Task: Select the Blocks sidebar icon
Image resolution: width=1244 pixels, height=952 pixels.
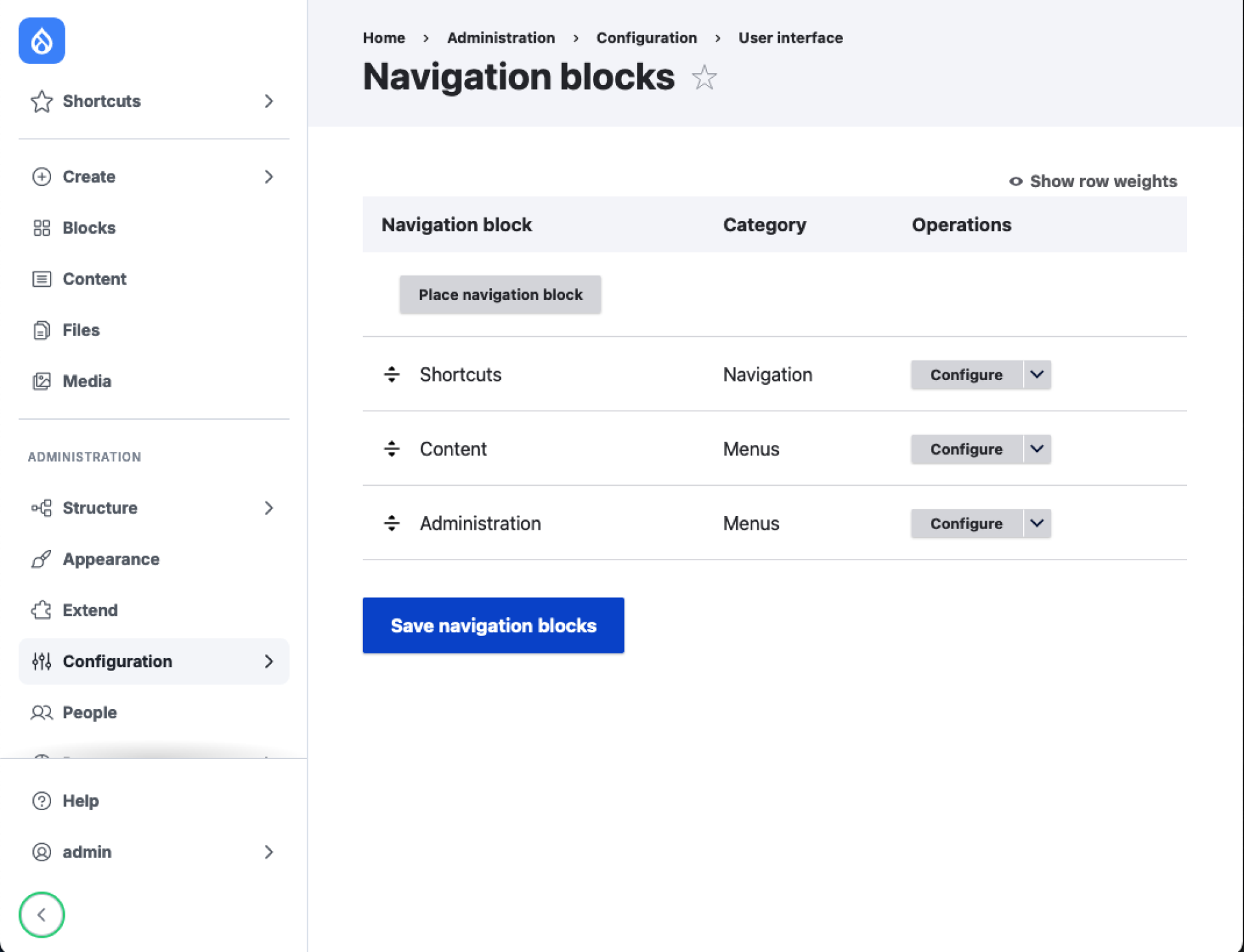Action: coord(41,227)
